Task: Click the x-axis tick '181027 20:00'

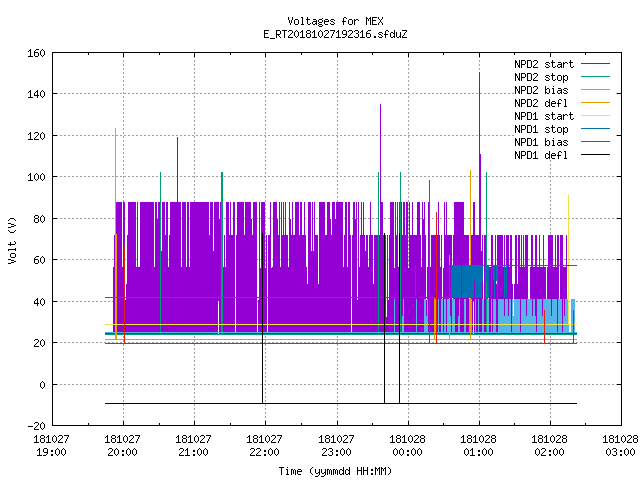Action: click(x=122, y=446)
